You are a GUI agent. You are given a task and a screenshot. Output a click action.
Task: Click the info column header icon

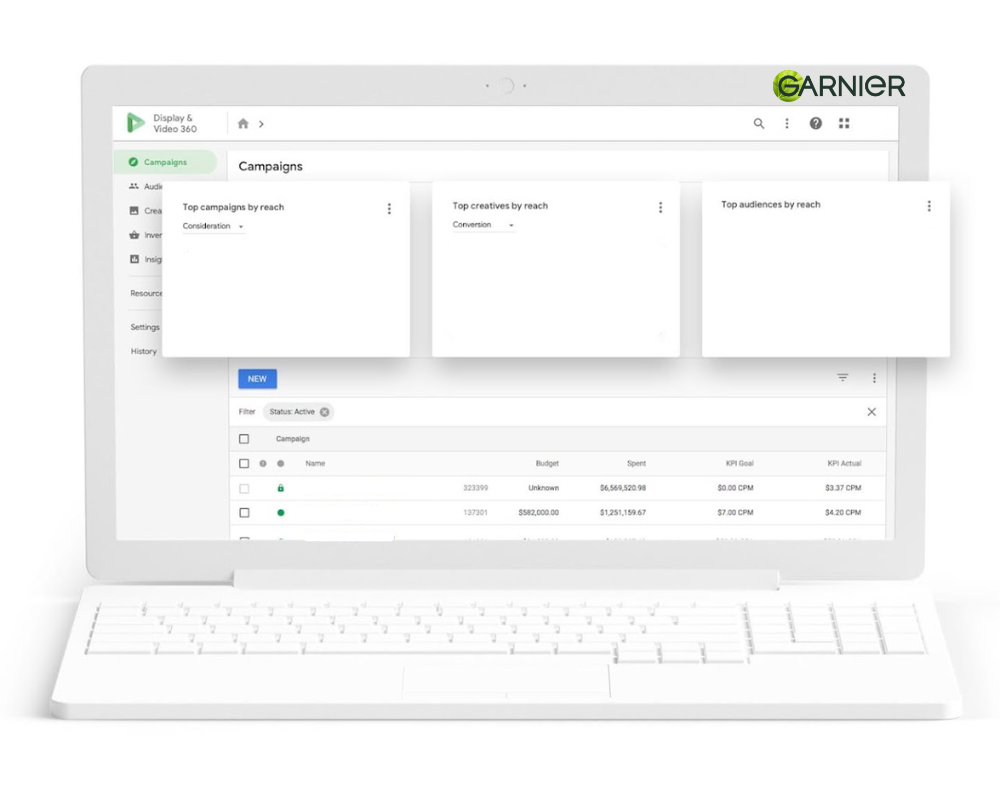263,464
